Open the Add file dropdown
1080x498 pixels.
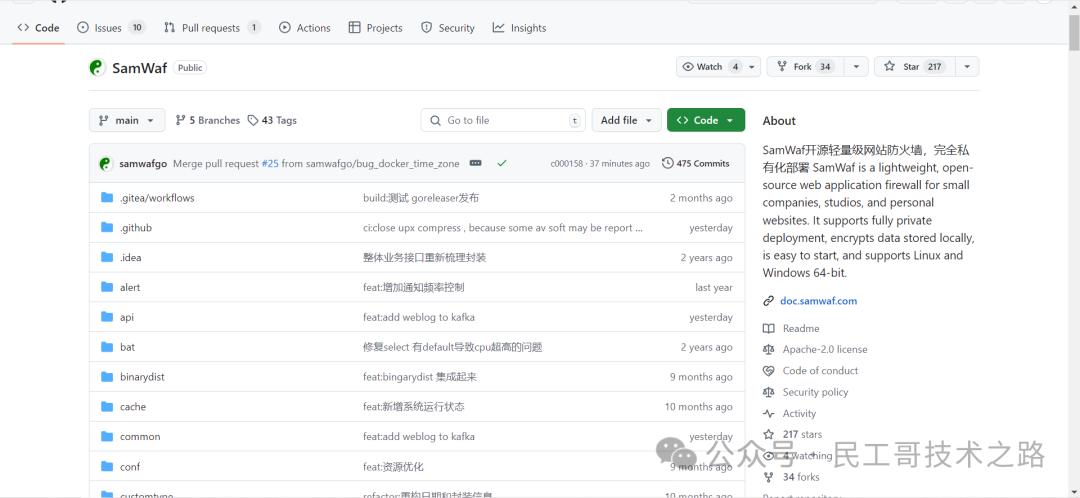tap(626, 120)
